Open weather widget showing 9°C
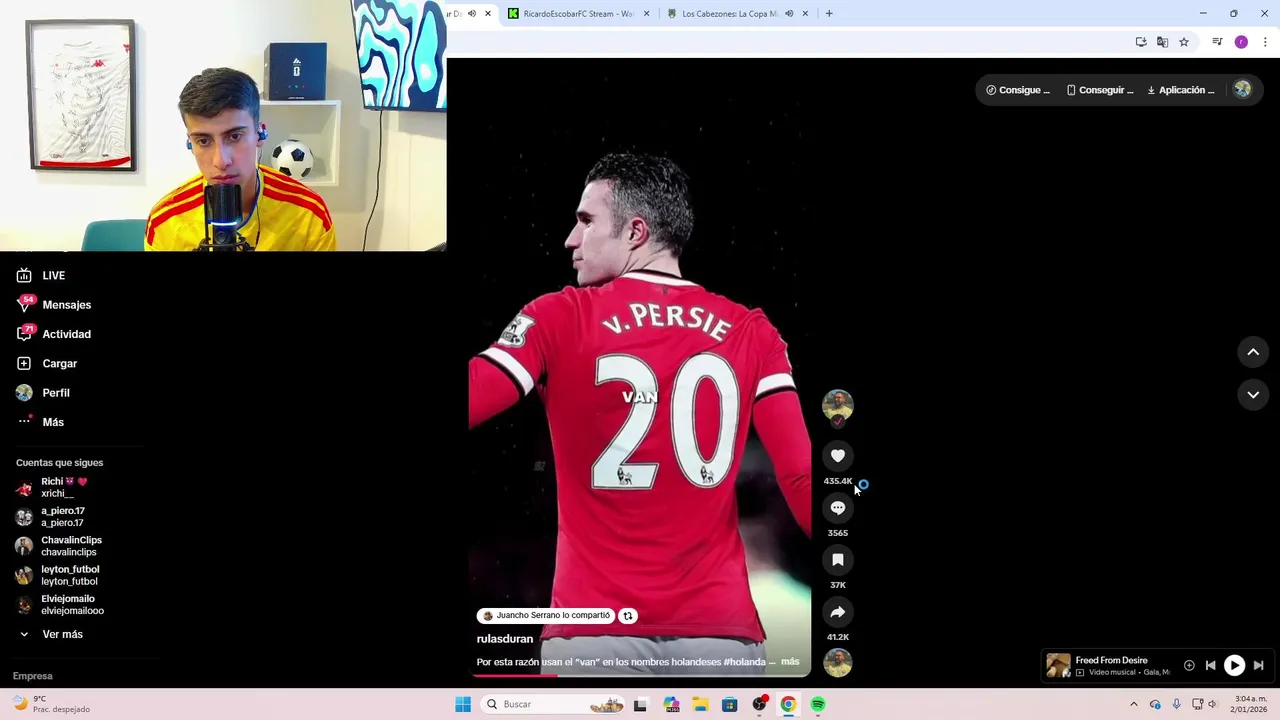1280x720 pixels. tap(50, 704)
